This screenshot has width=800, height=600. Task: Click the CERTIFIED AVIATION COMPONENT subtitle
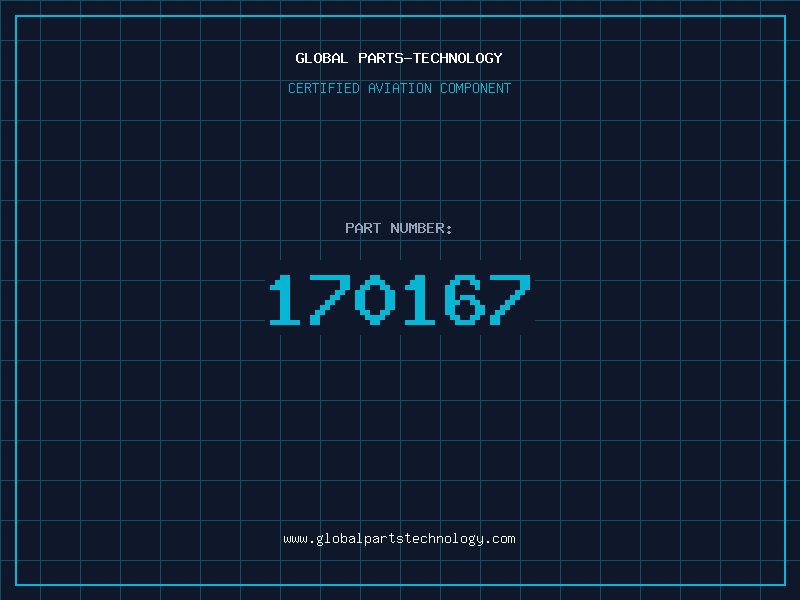pos(399,88)
